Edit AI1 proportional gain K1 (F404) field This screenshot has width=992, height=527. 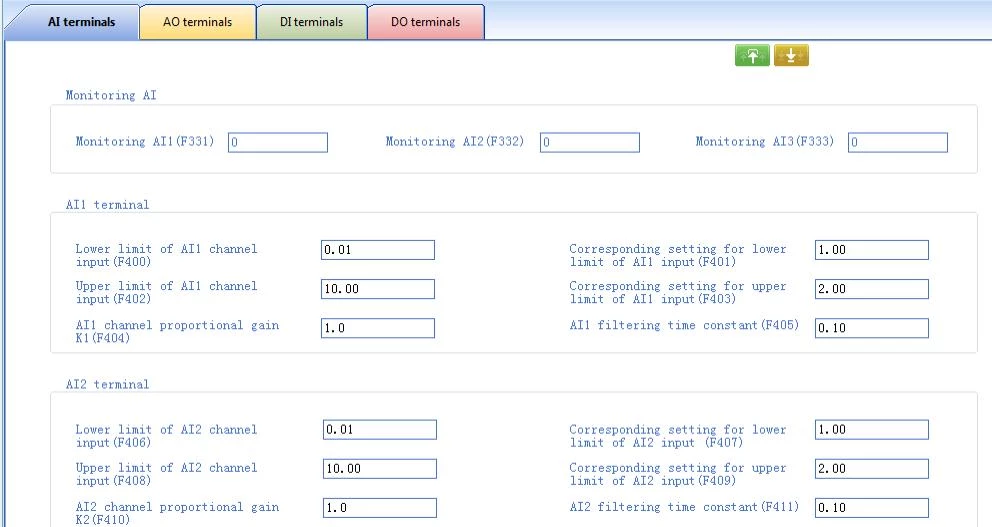pos(378,328)
